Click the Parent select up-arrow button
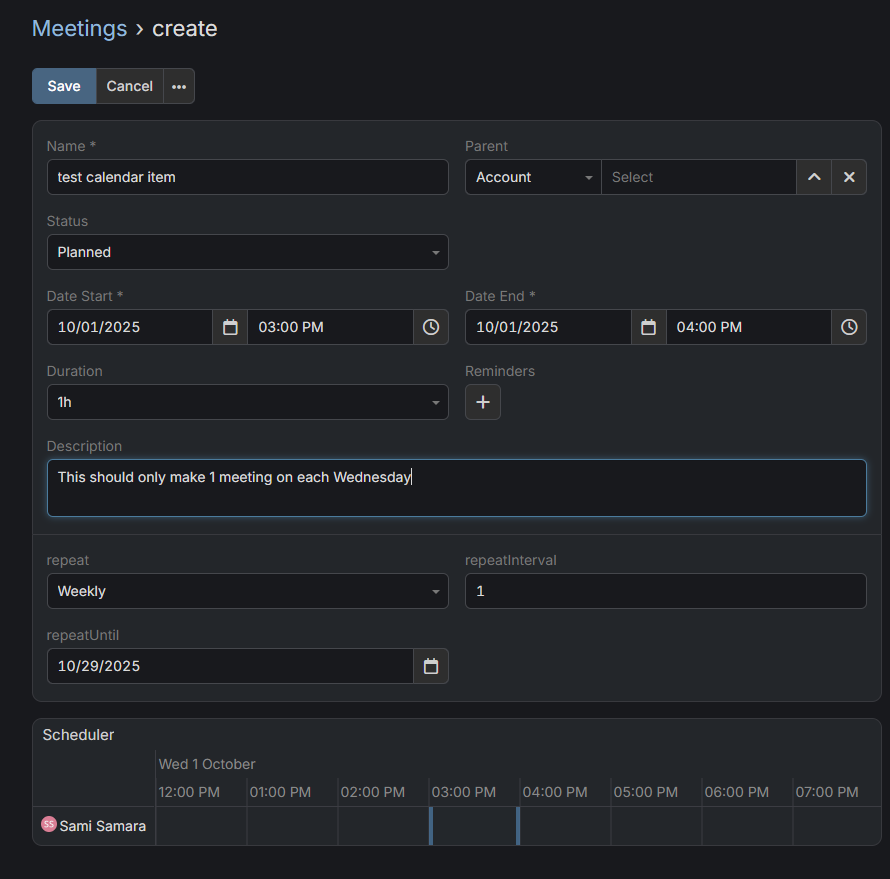This screenshot has width=890, height=879. tap(814, 177)
